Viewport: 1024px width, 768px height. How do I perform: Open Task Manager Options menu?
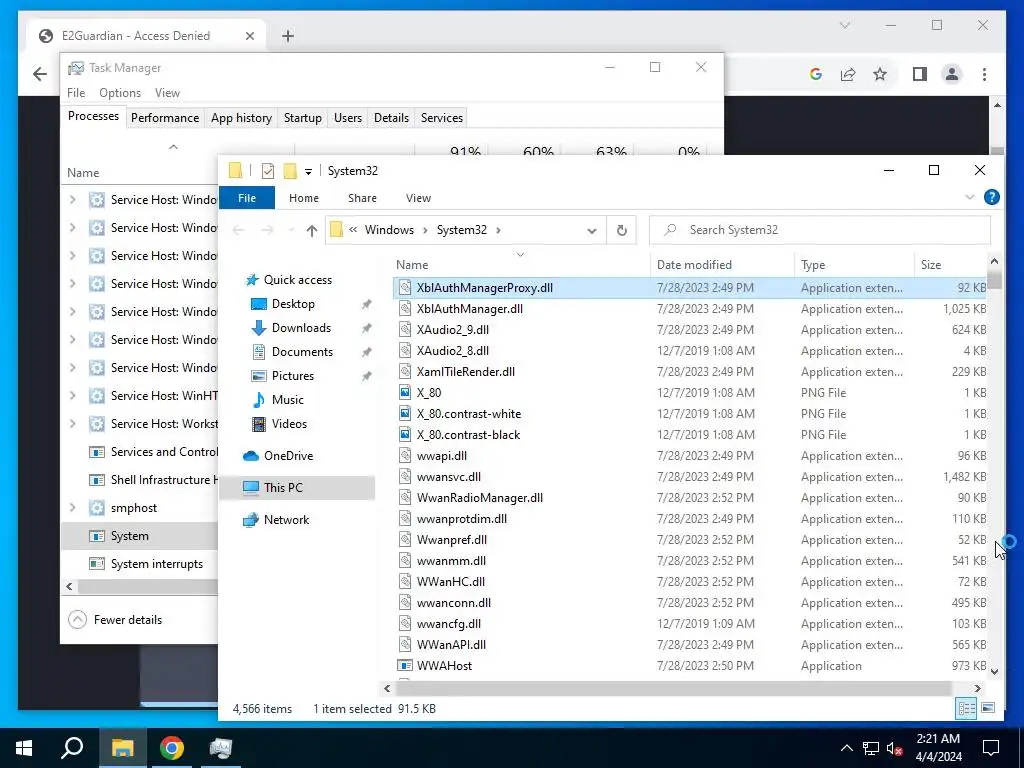(120, 93)
